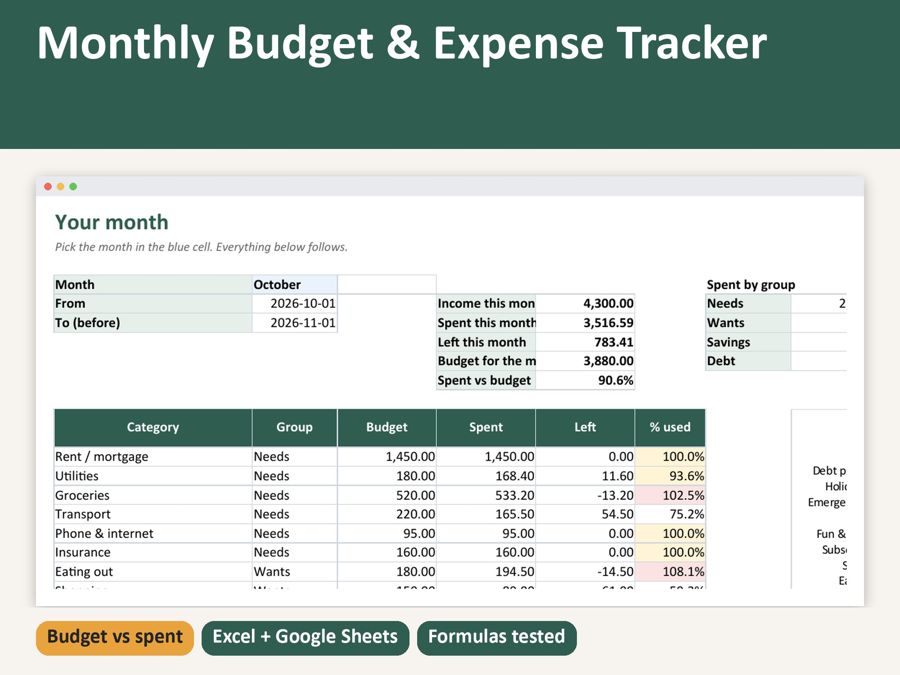Click the 'Spent by group' heading
Image resolution: width=900 pixels, height=675 pixels.
pos(751,285)
